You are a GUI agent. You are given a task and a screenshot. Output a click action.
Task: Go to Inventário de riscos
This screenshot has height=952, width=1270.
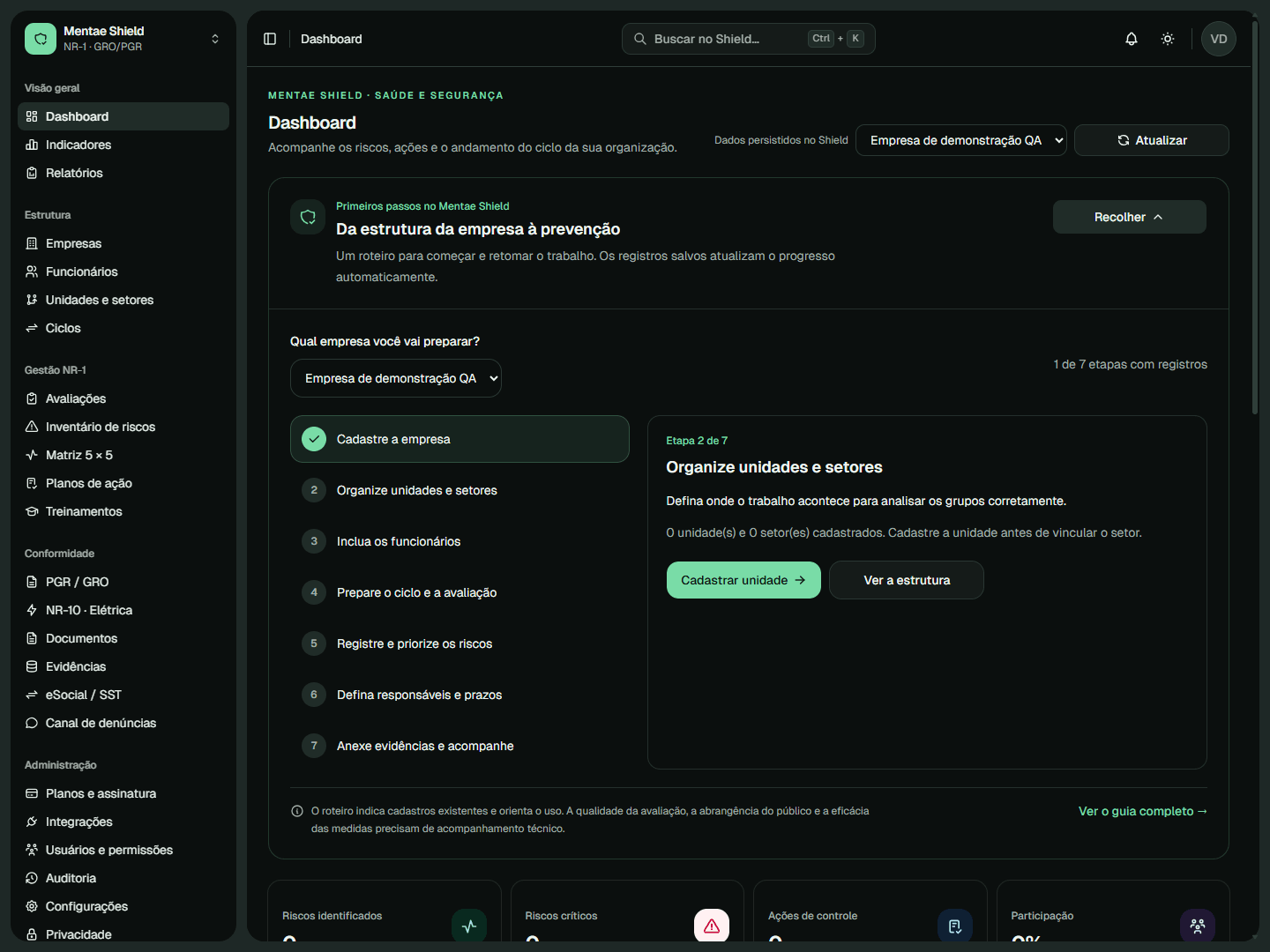coord(123,427)
